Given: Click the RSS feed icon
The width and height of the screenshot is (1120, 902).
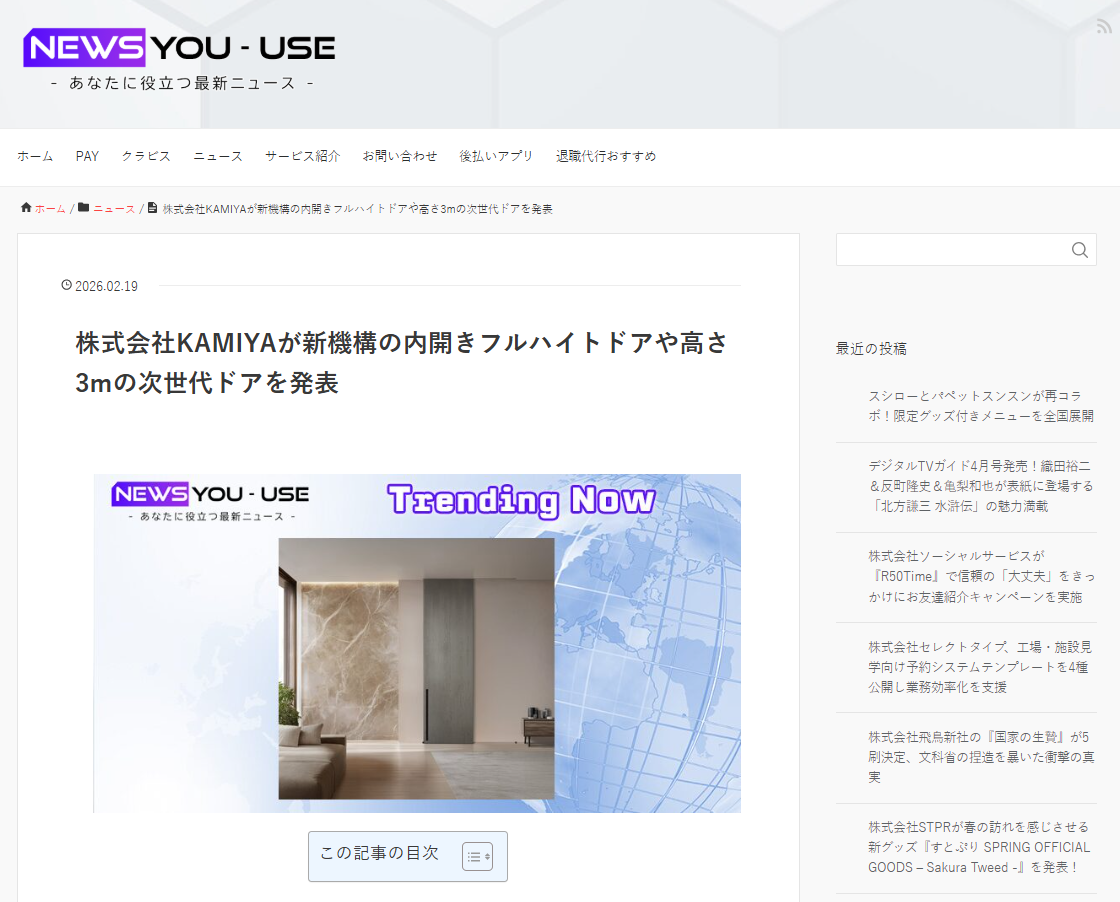Looking at the screenshot, I should pos(1103,27).
